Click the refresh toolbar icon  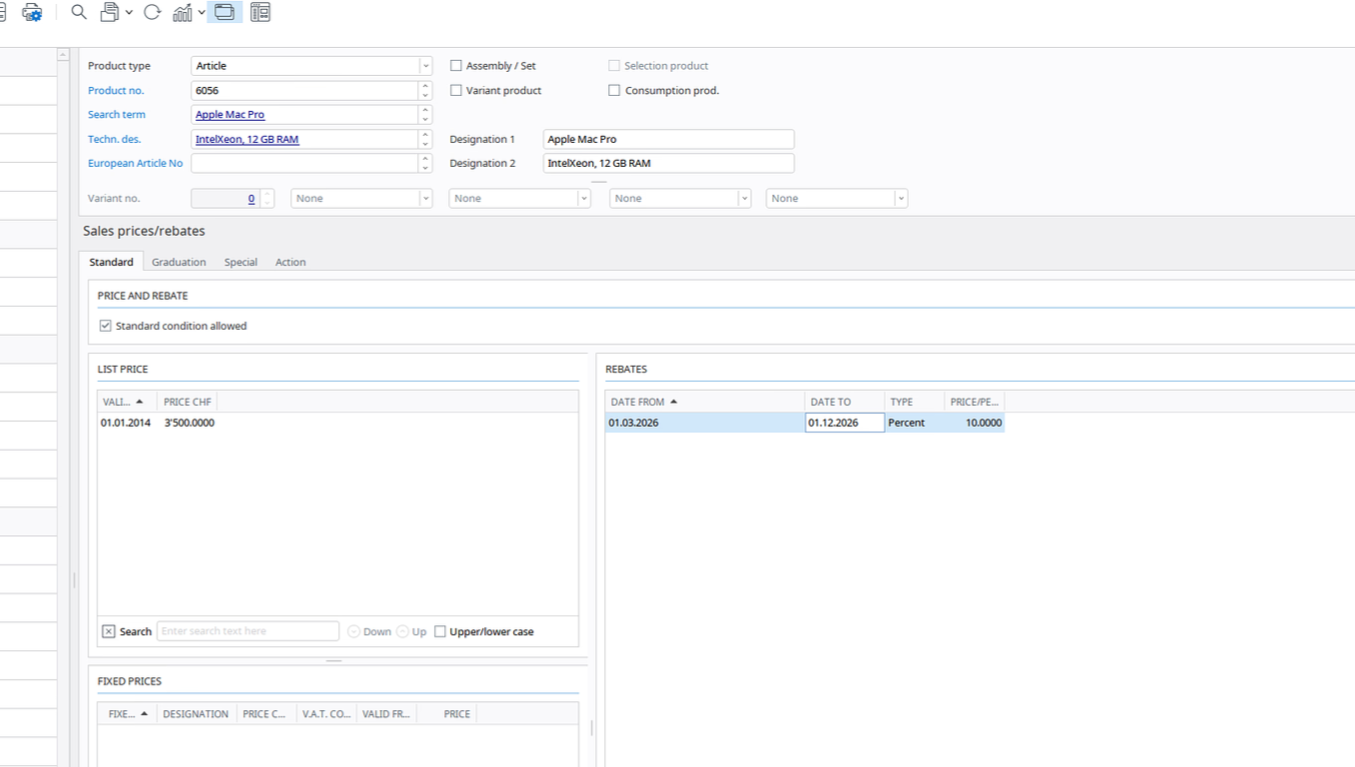click(x=152, y=12)
